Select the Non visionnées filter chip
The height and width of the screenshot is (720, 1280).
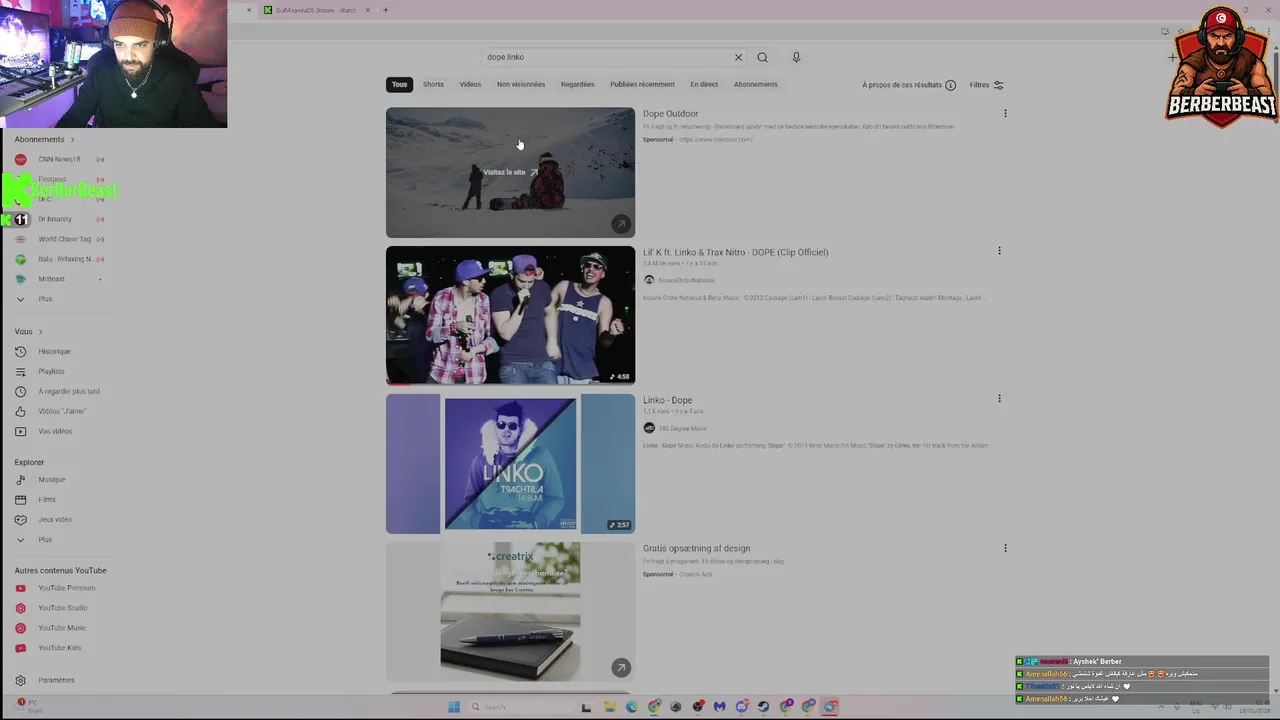click(521, 84)
